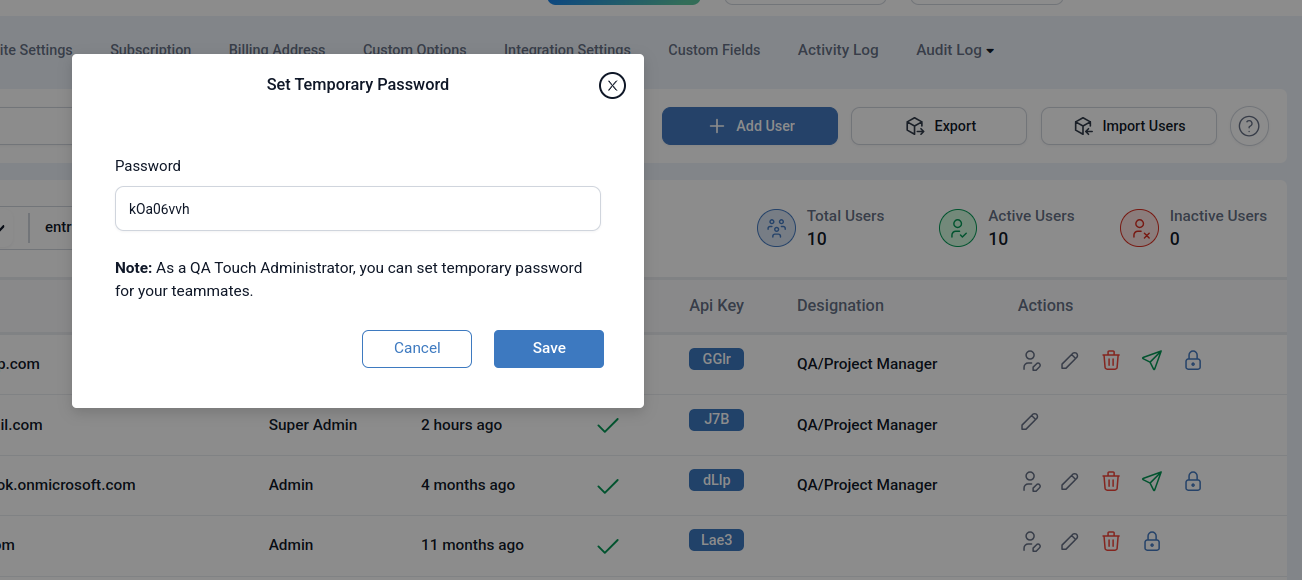Open Import Users

[1128, 126]
